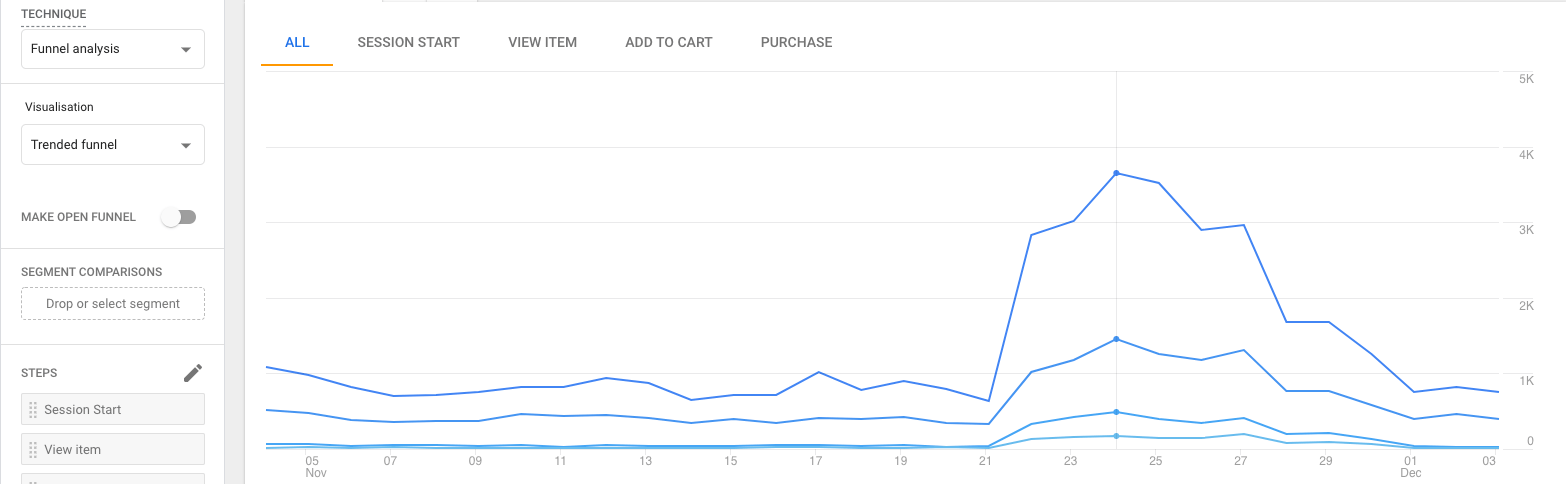
Task: Select the View item step chip
Action: click(113, 450)
